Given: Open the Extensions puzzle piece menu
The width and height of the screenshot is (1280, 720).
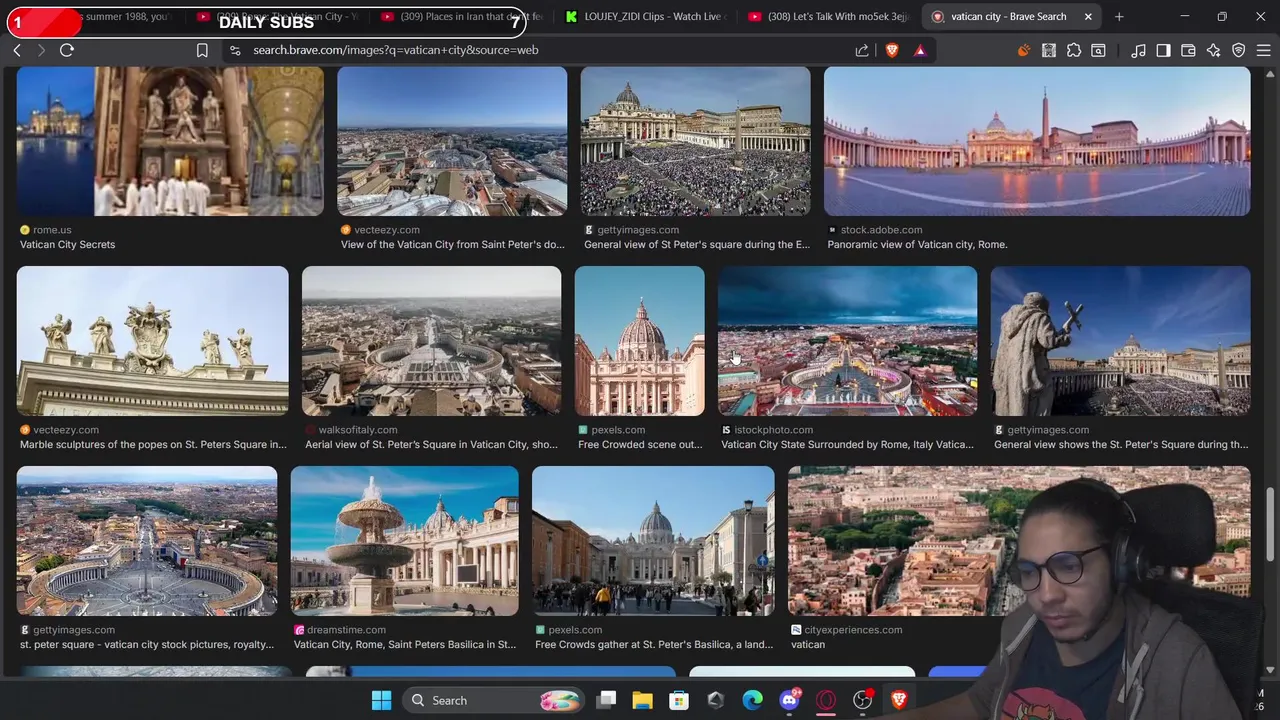Looking at the screenshot, I should click(x=1074, y=50).
